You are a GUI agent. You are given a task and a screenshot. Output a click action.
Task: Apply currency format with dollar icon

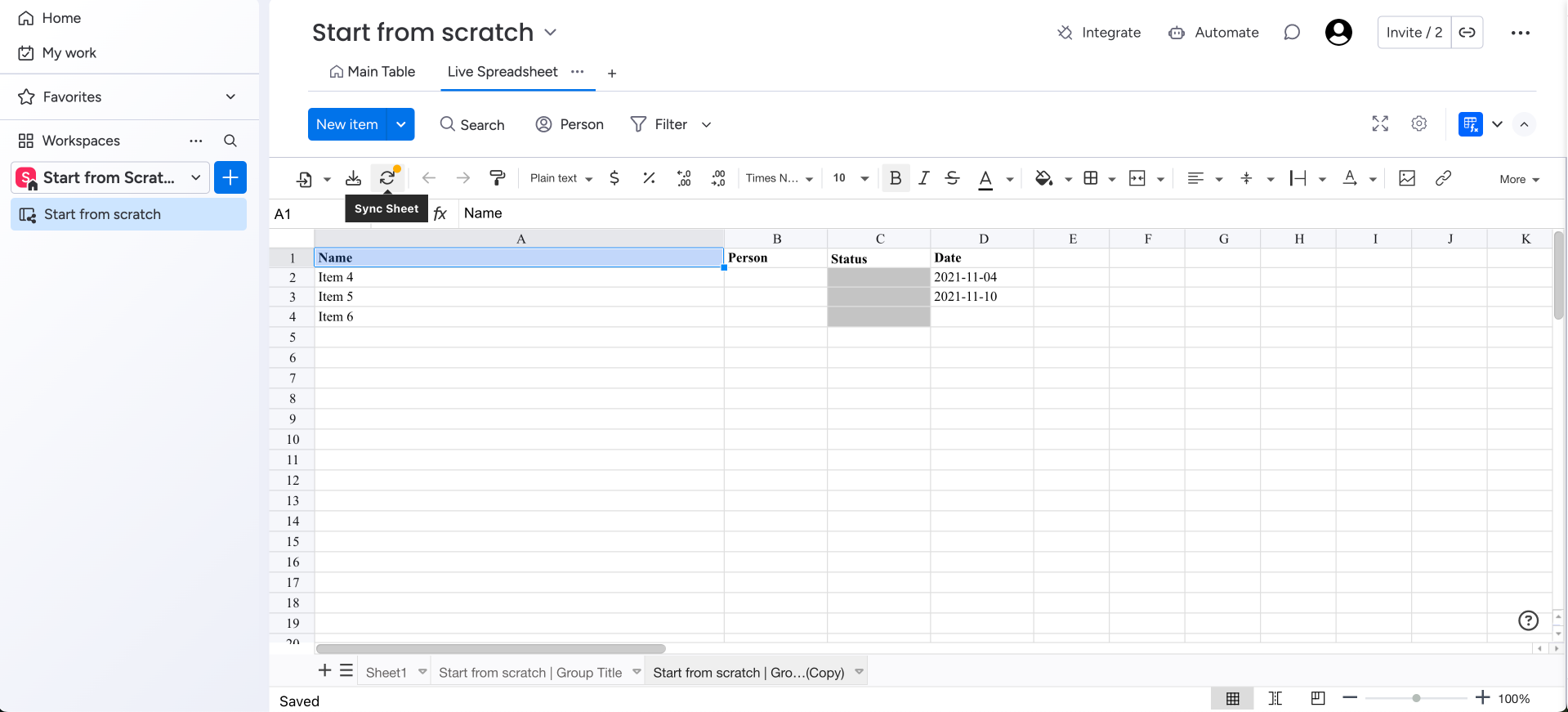(614, 177)
